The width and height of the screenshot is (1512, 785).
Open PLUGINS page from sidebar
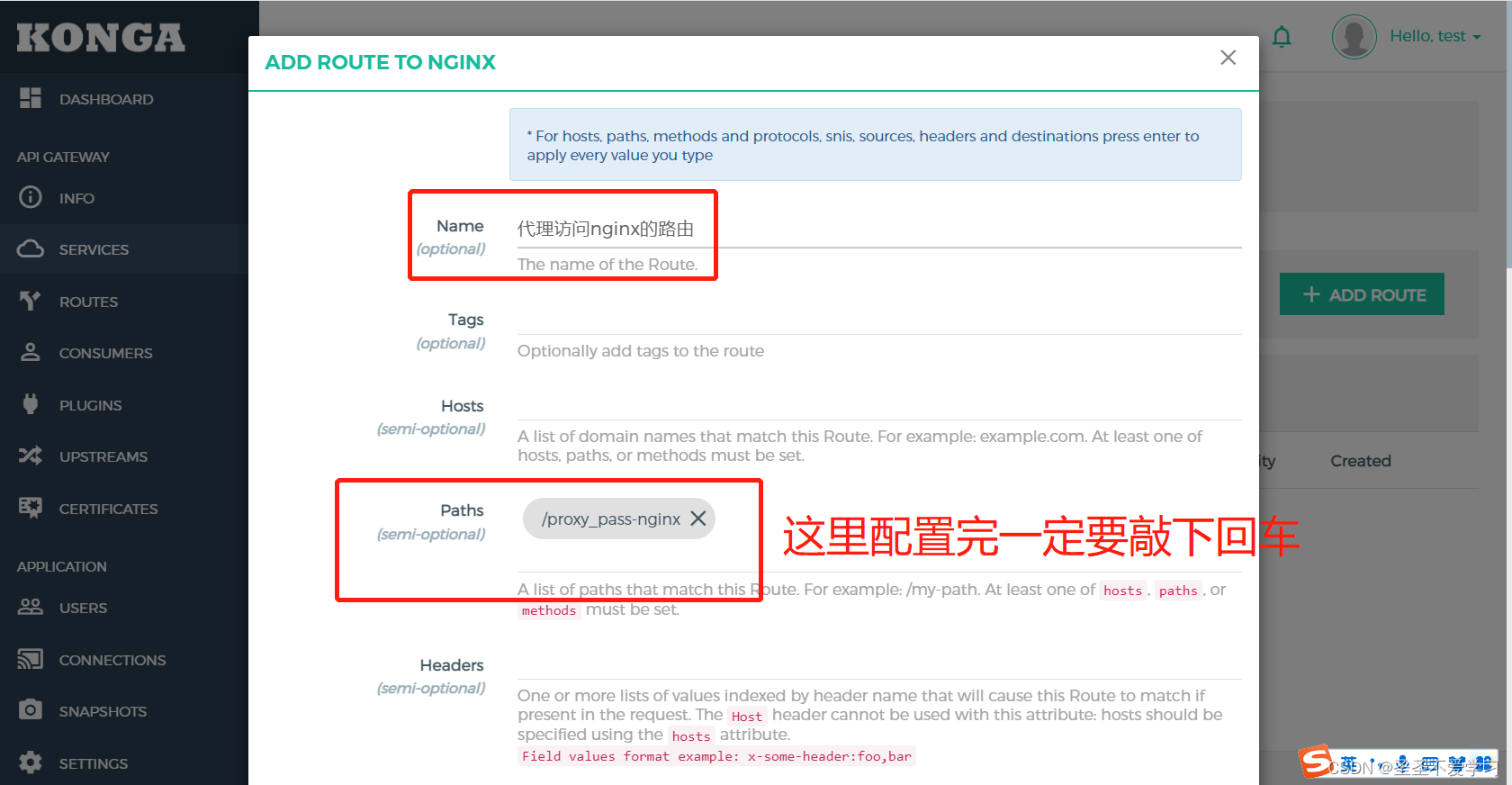[90, 405]
